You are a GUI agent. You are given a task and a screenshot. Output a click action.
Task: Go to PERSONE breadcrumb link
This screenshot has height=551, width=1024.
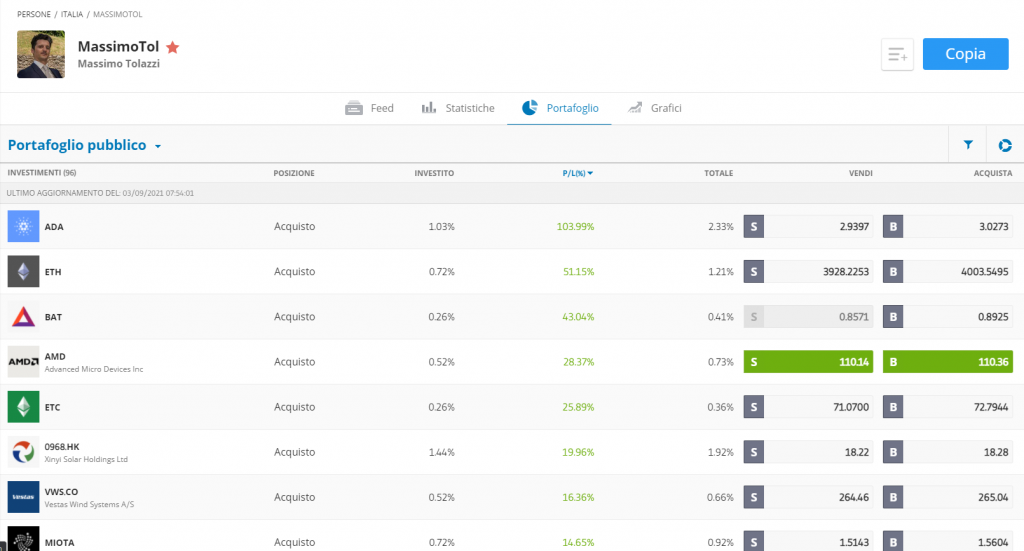tap(33, 14)
